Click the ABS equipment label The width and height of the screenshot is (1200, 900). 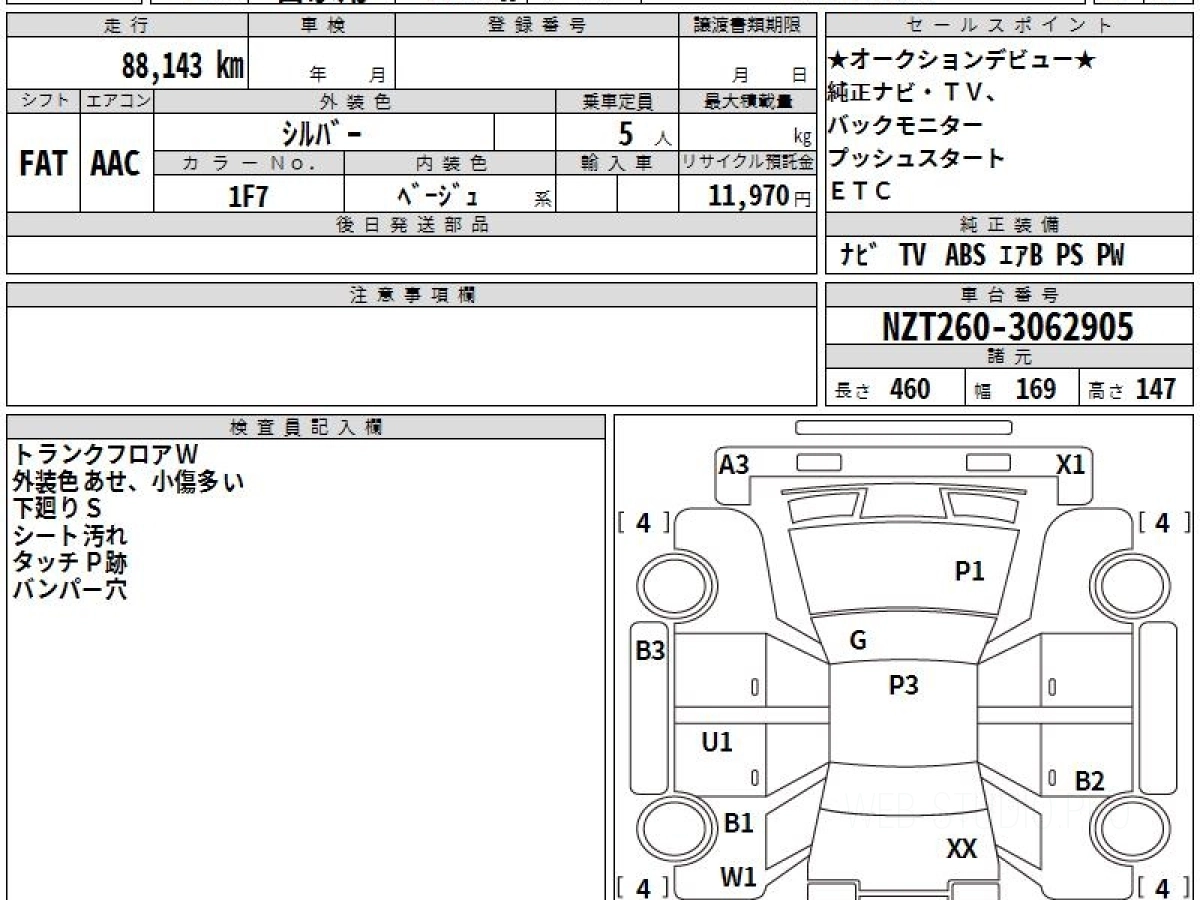tap(964, 255)
